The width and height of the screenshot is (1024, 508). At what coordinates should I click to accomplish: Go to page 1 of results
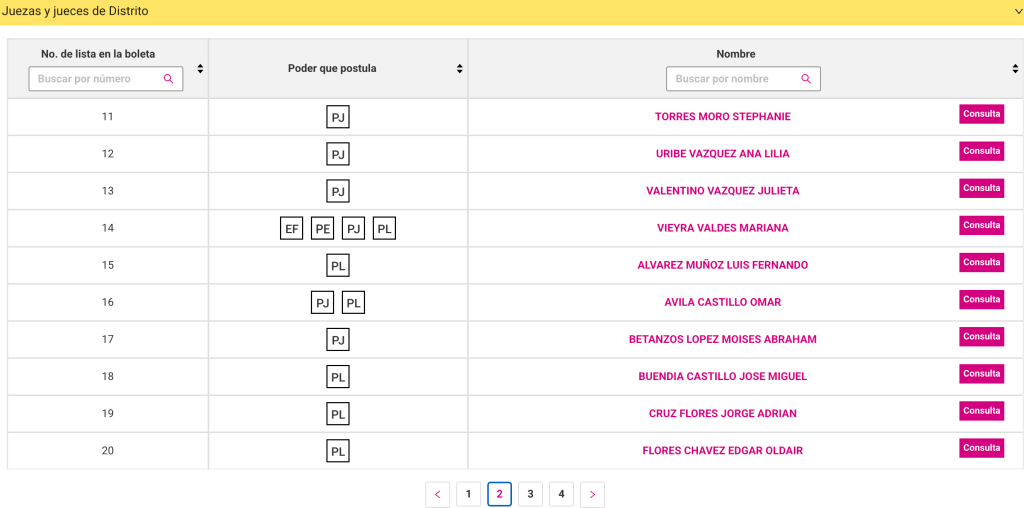(x=468, y=494)
